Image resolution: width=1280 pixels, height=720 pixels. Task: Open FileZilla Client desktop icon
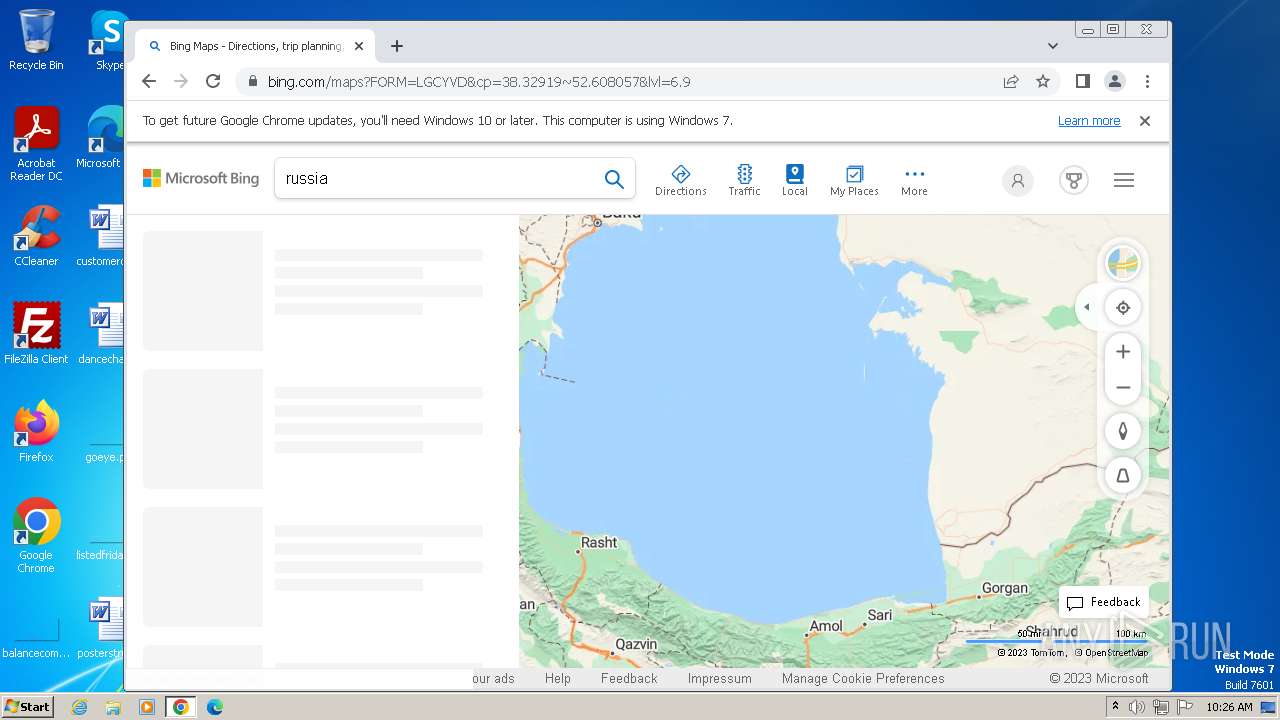tap(36, 333)
